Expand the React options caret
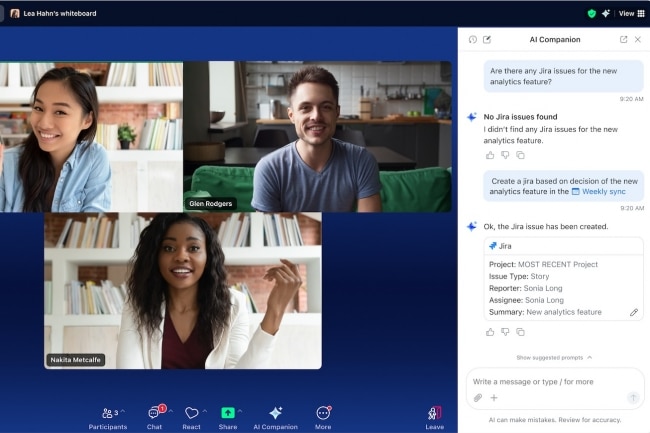 pyautogui.click(x=204, y=411)
